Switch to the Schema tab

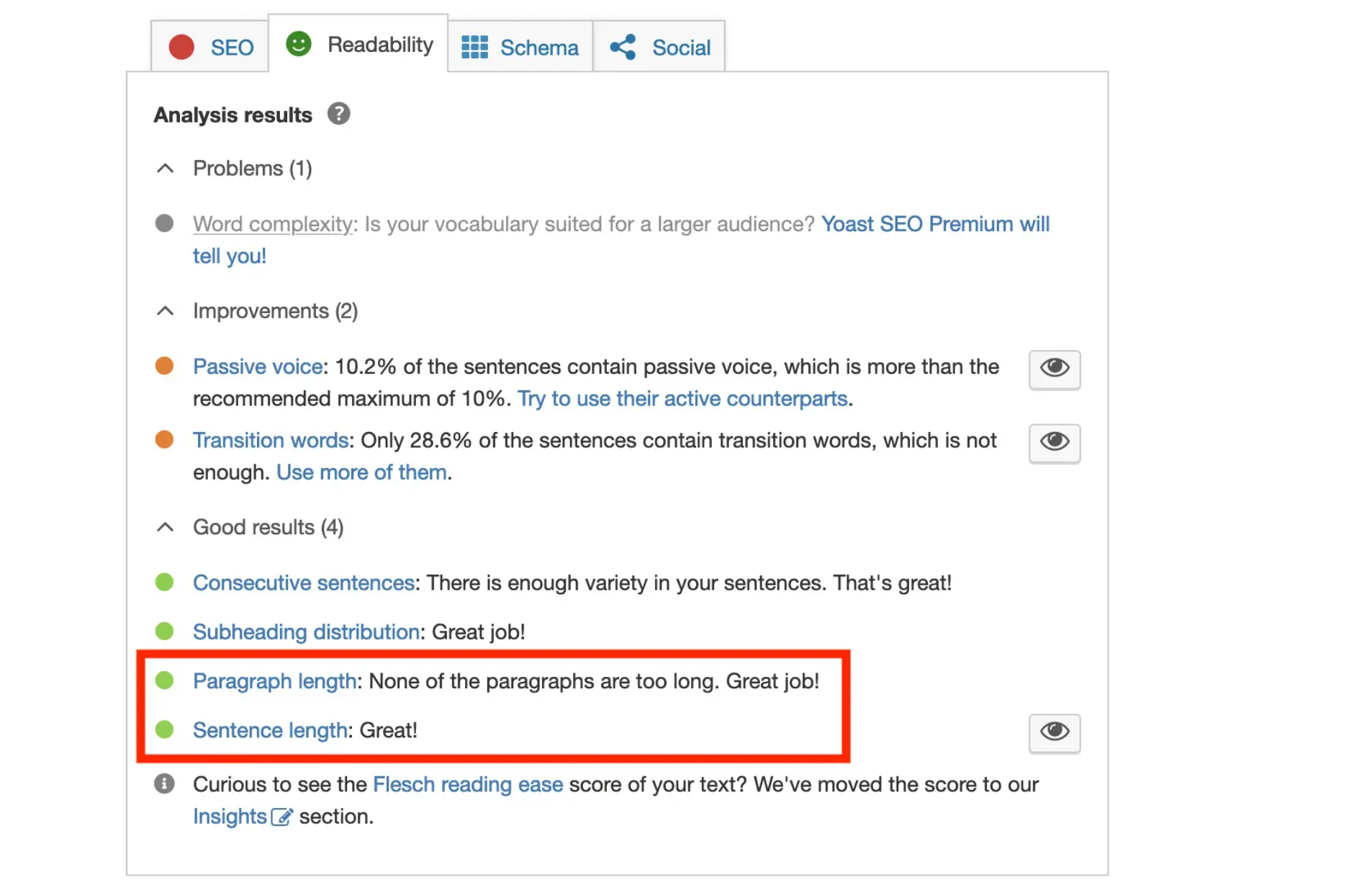point(520,47)
